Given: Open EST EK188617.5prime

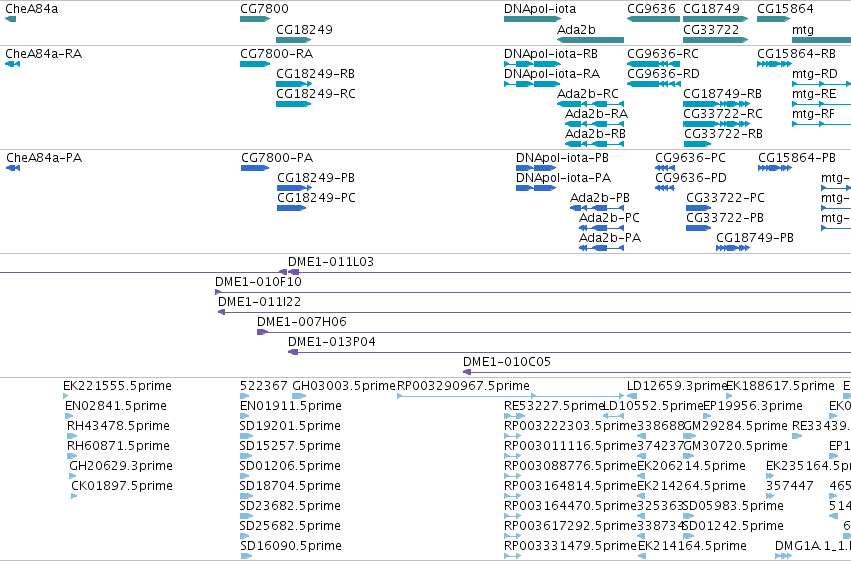Looking at the screenshot, I should 780,386.
